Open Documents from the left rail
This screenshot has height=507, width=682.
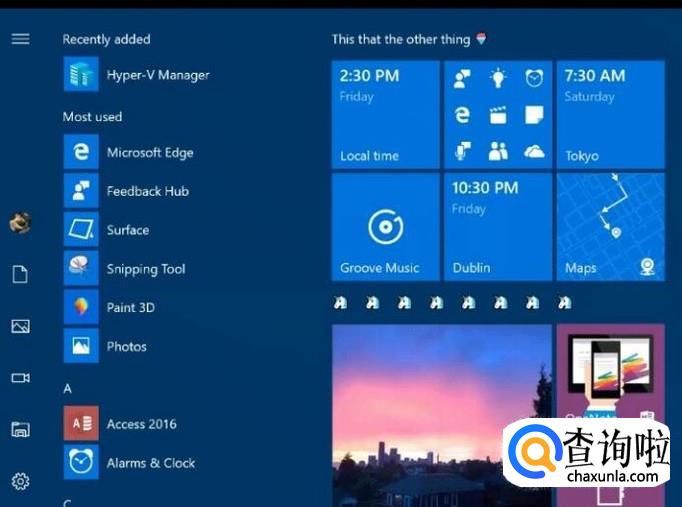pyautogui.click(x=20, y=274)
